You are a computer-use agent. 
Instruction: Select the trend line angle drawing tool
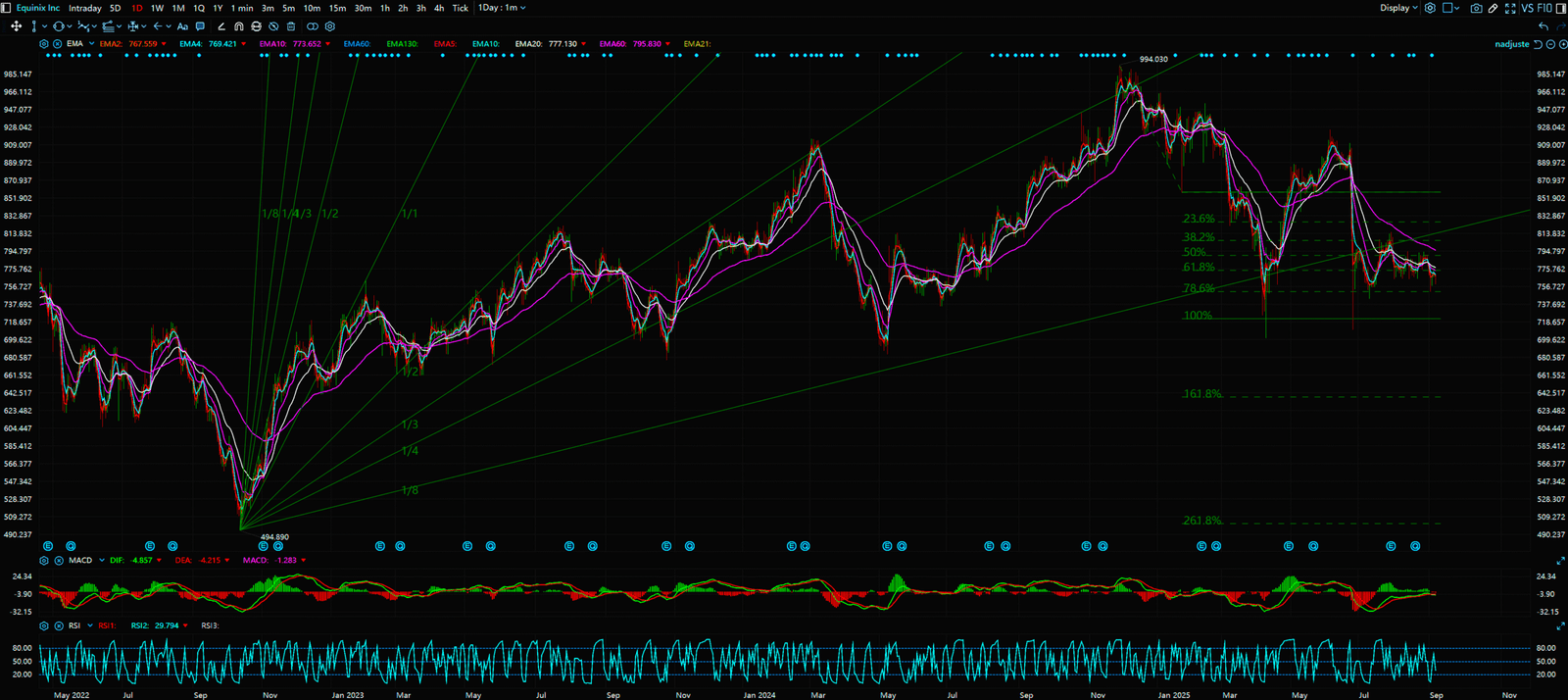pos(221,26)
